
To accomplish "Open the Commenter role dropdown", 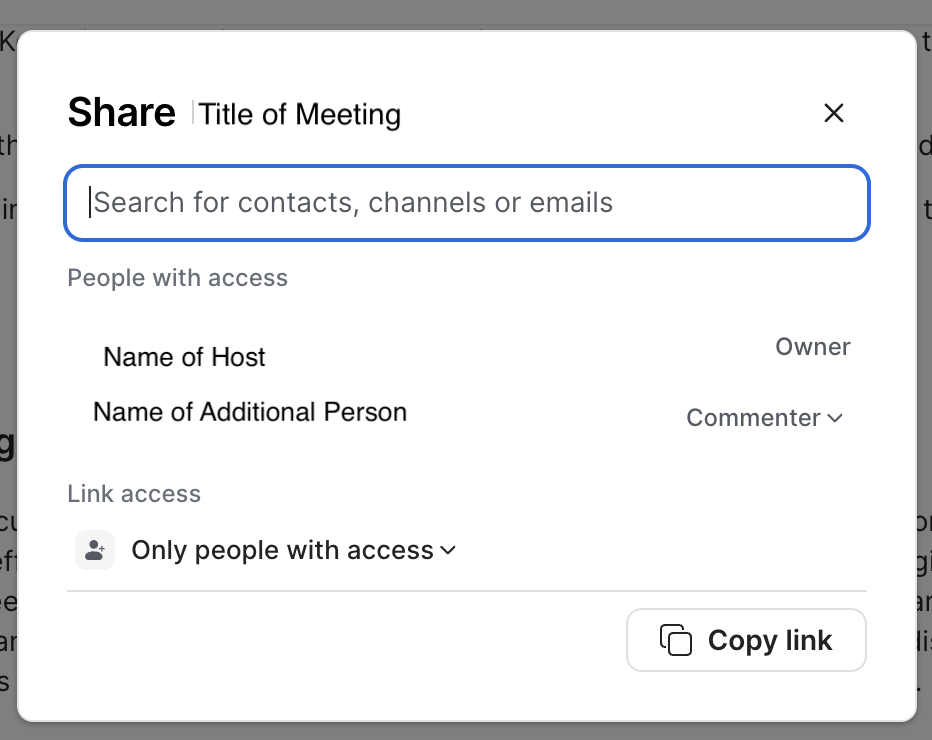I will (764, 418).
